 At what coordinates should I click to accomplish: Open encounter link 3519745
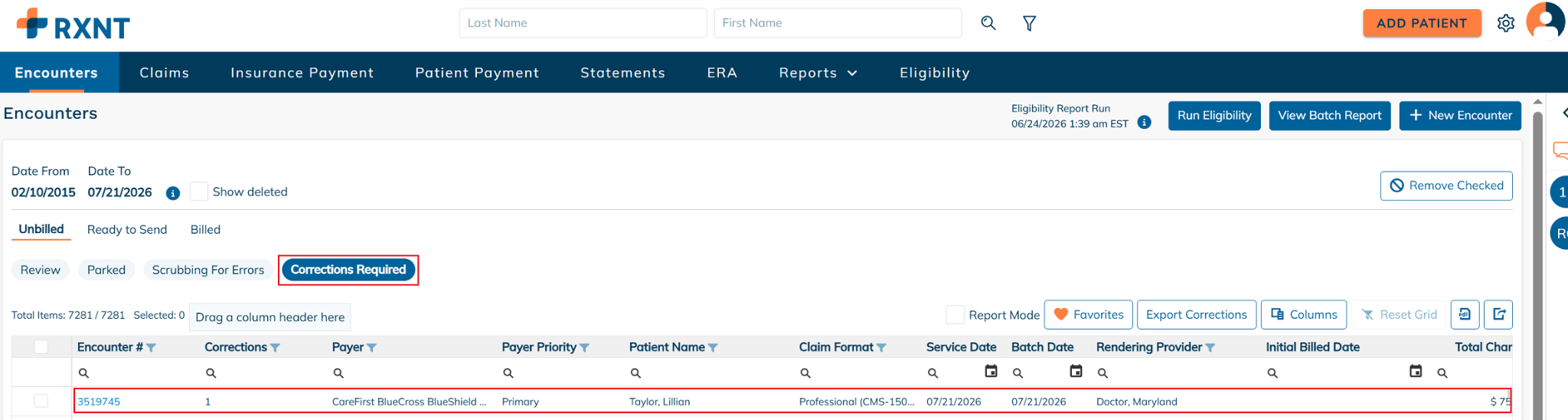99,402
